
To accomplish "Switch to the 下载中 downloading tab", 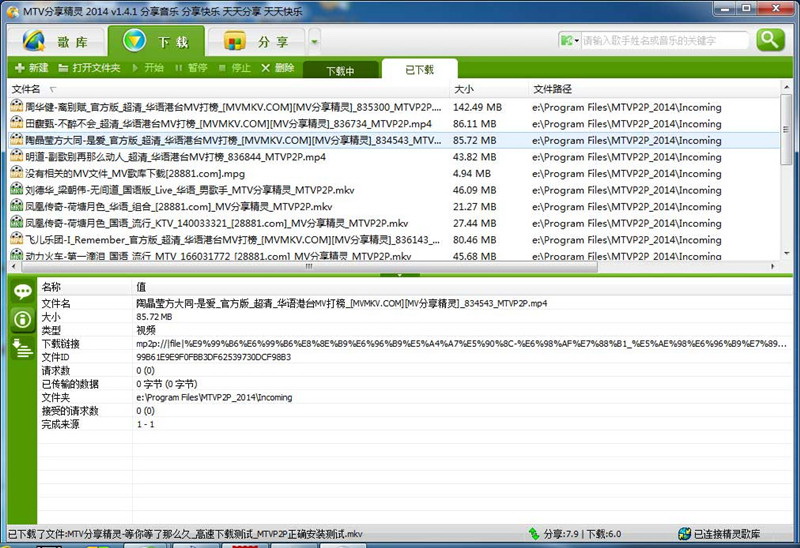I will 340,71.
